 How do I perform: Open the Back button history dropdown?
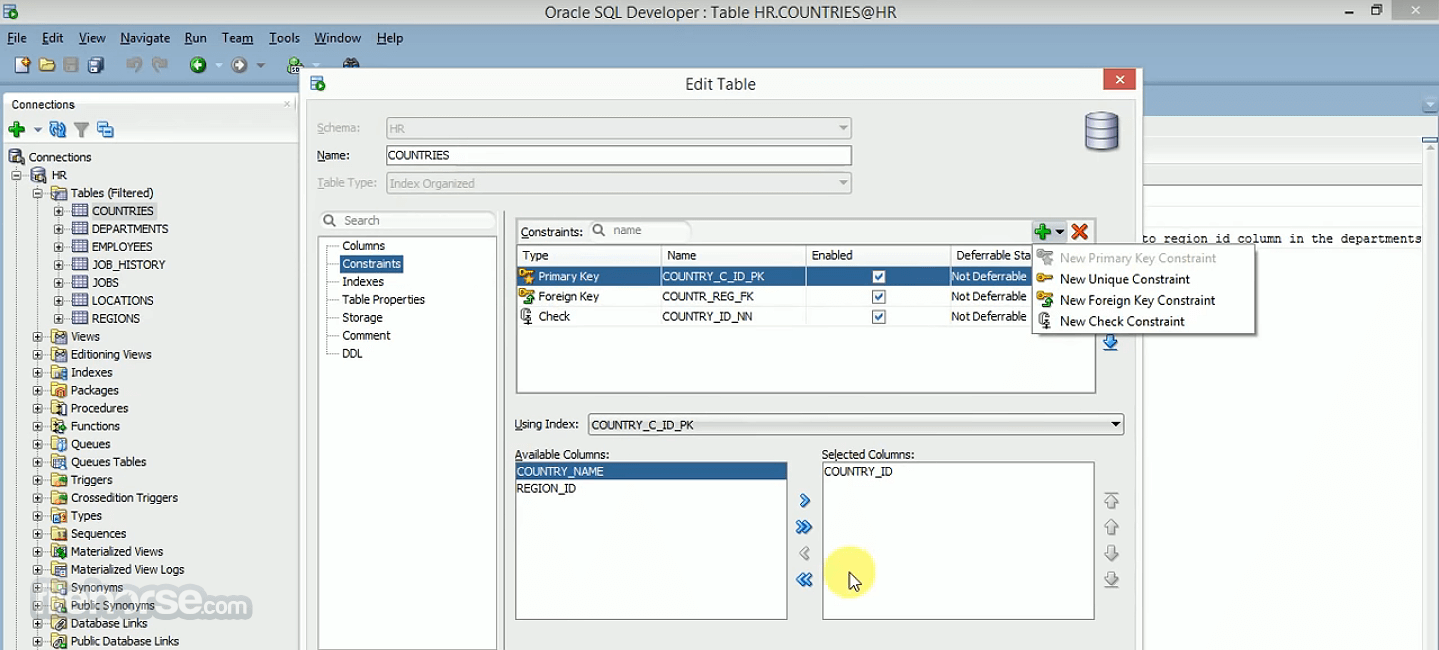click(x=217, y=66)
